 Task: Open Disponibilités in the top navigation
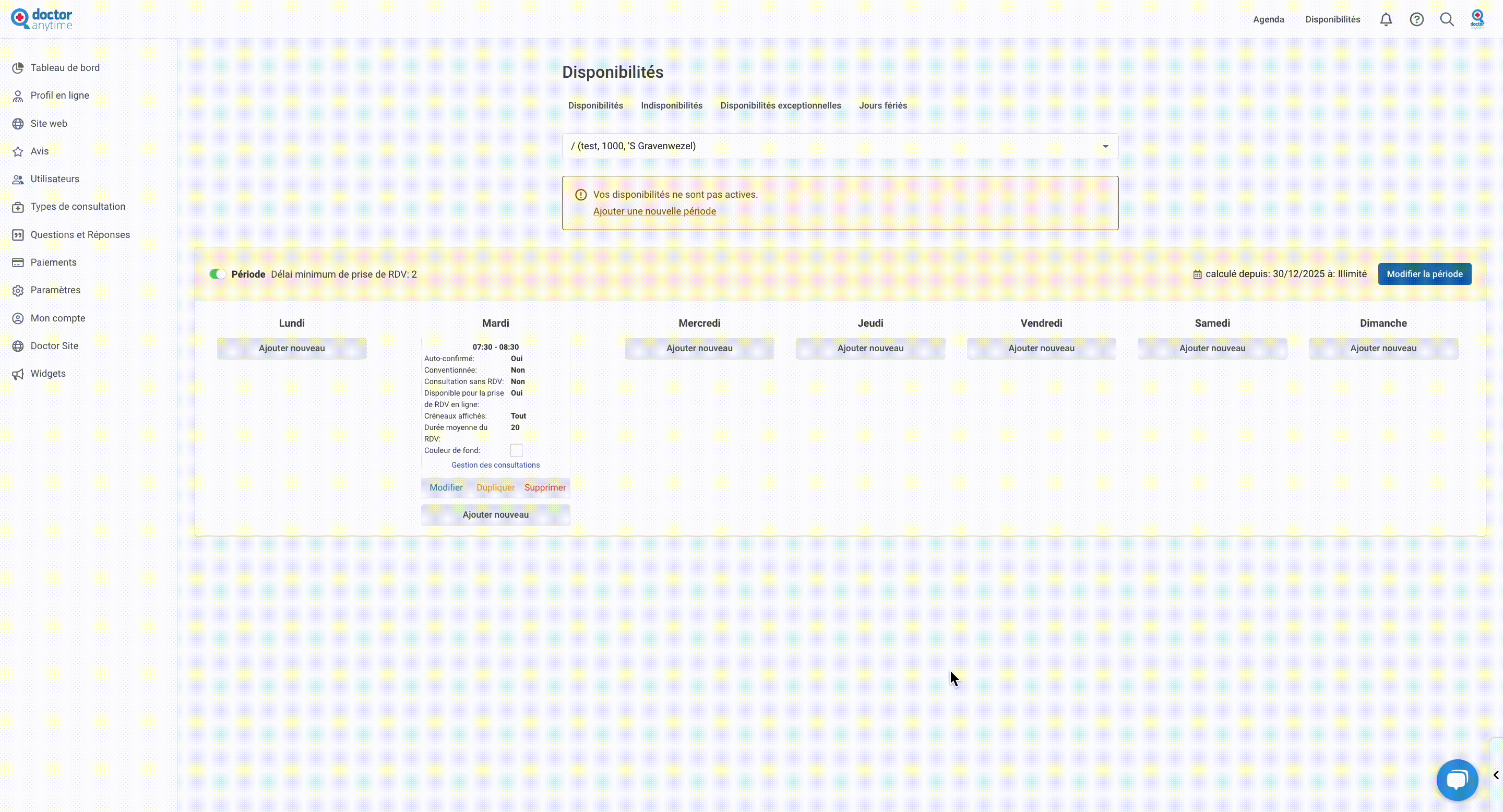1333,19
